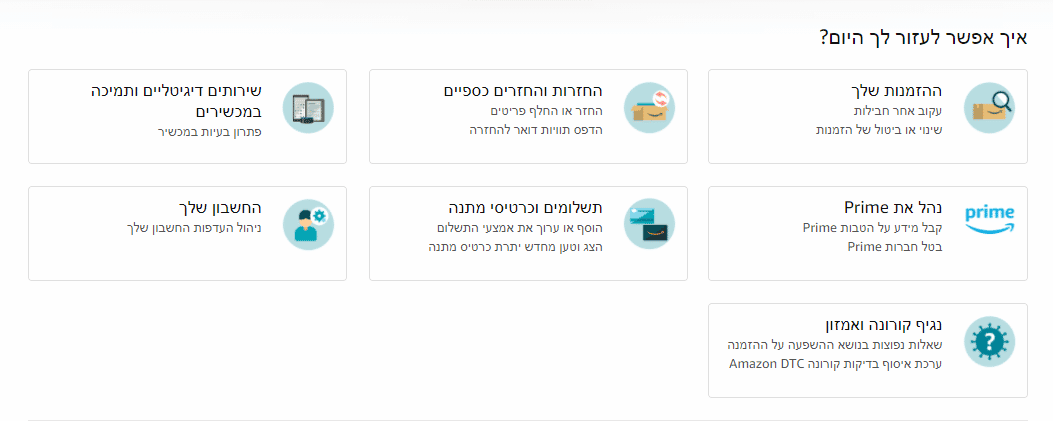Screen dimensions: 1053x421
Task: Open נגיף קורונה ואמזון heading
Action: [884, 325]
